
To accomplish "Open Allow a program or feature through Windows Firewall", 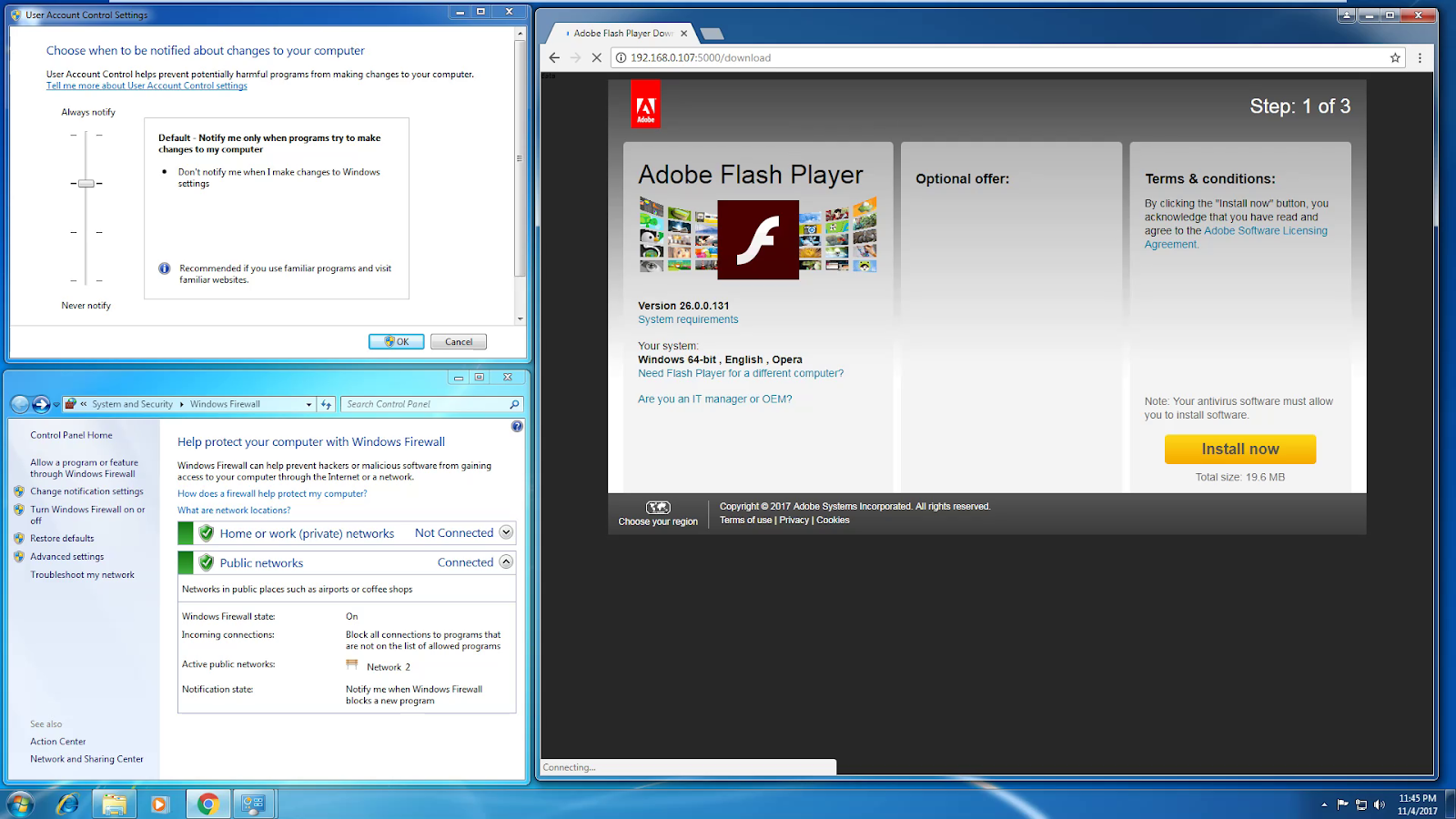I will pos(84,468).
